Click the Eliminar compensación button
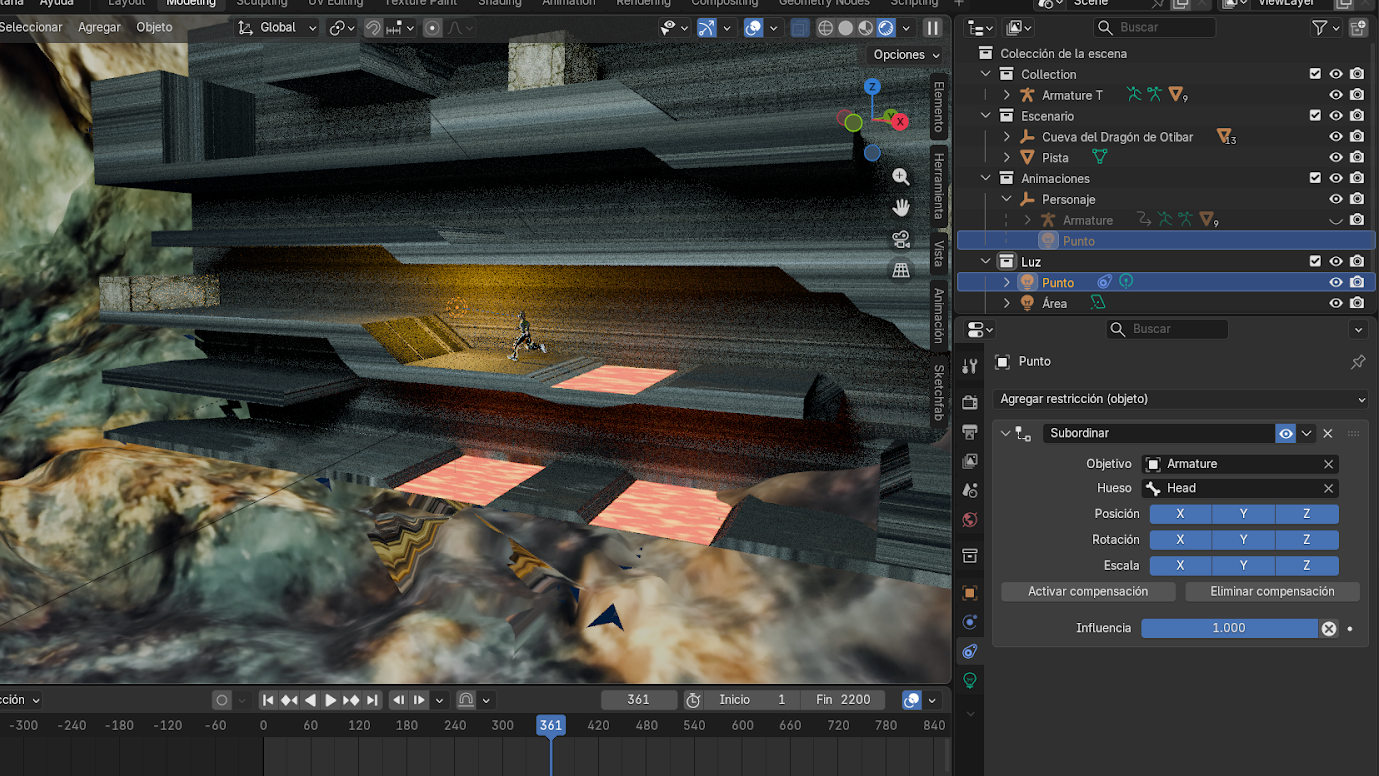Image resolution: width=1379 pixels, height=776 pixels. pos(1272,592)
